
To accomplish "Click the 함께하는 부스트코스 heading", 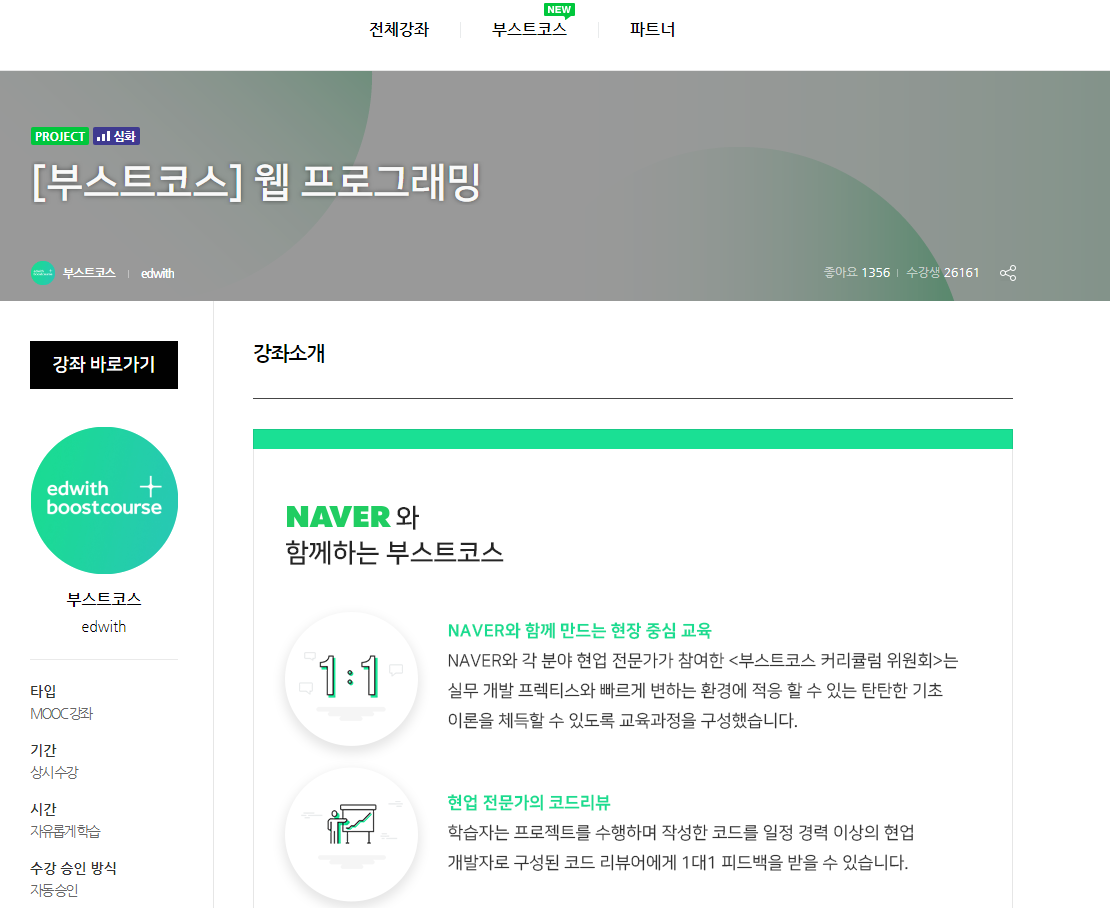I will [394, 552].
